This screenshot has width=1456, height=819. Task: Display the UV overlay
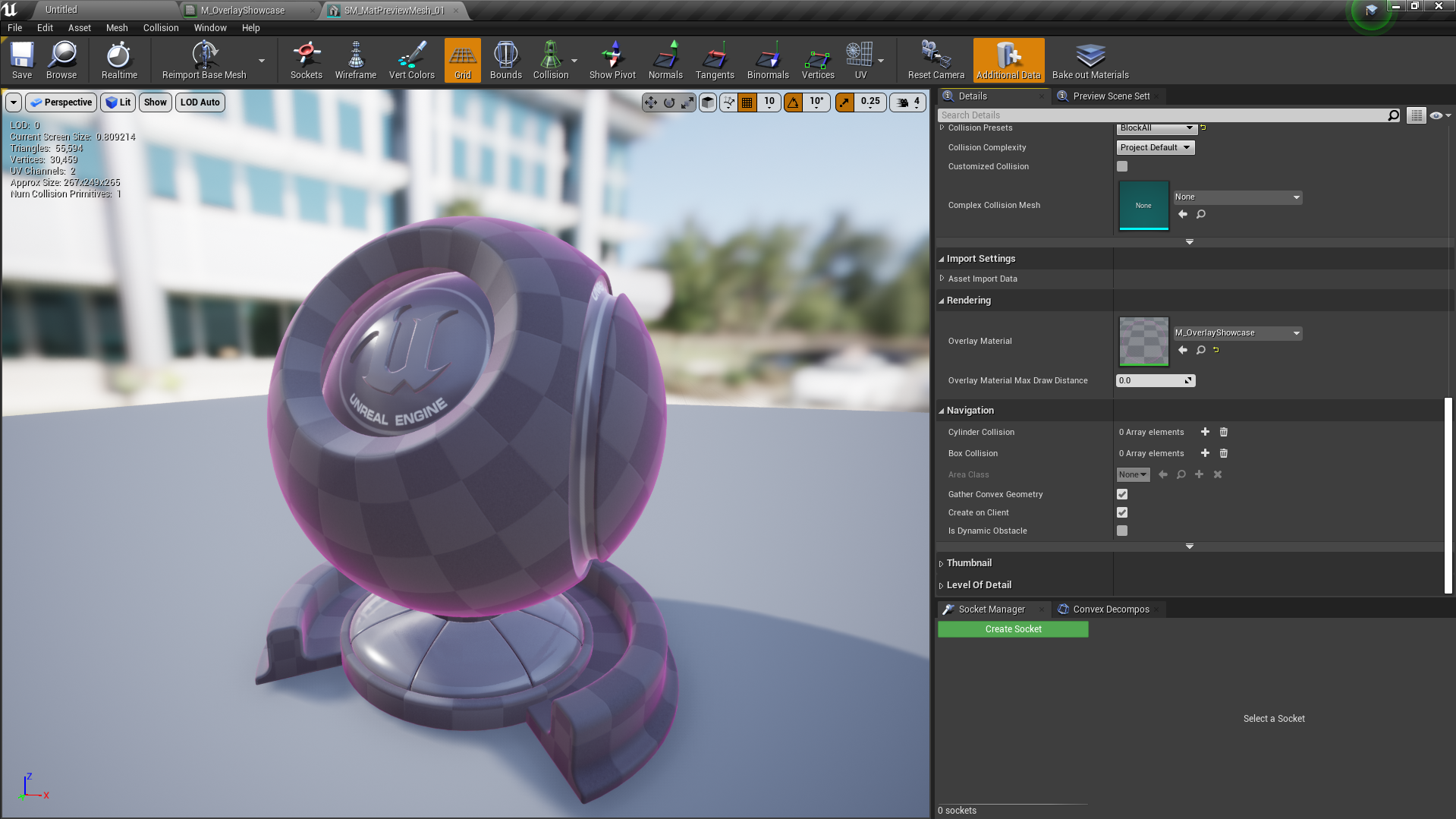[x=860, y=60]
